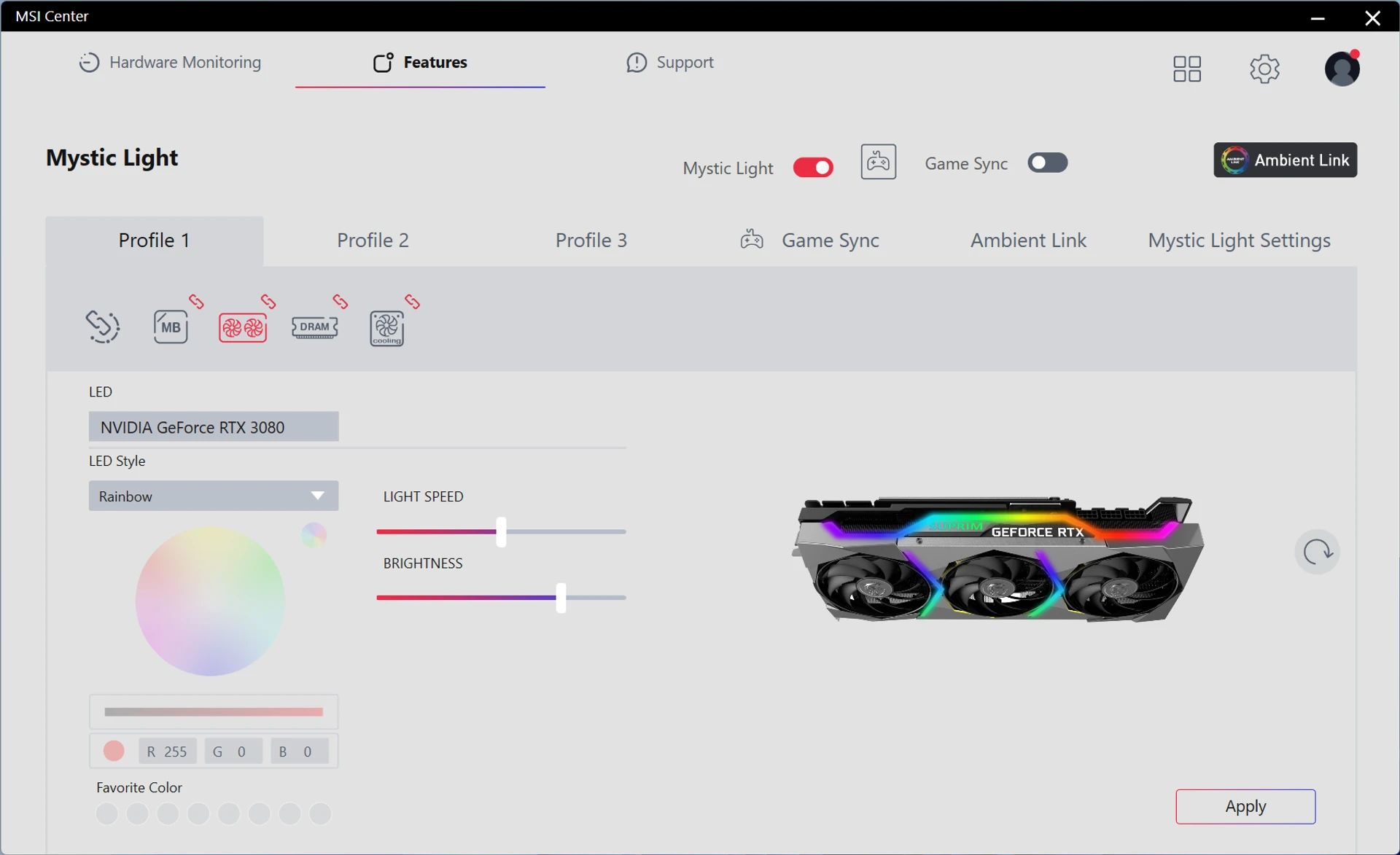This screenshot has height=855, width=1400.
Task: Click the Ambient Link rainbow ring icon
Action: (x=1234, y=160)
